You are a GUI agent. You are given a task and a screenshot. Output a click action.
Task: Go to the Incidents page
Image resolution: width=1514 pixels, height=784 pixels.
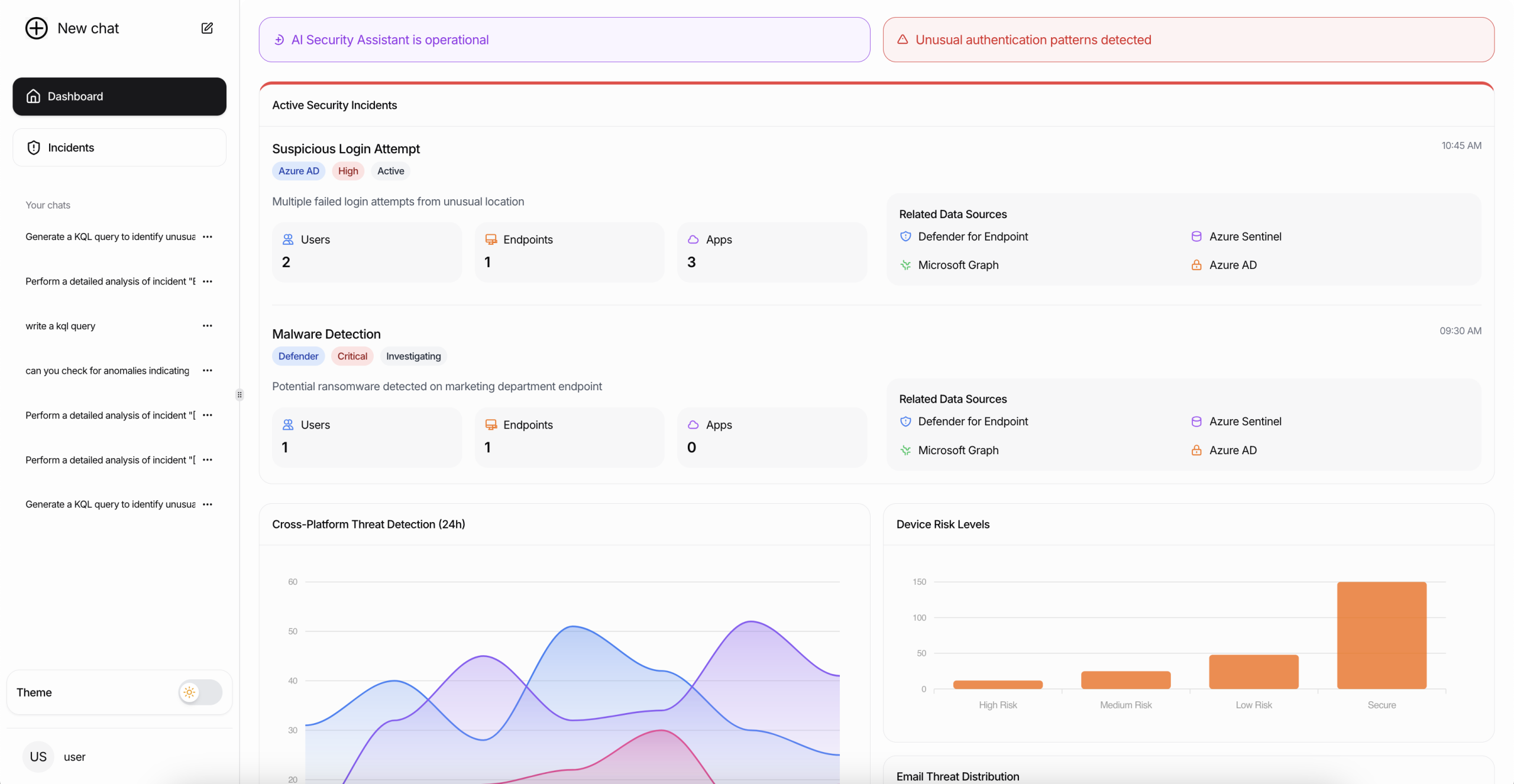click(119, 148)
